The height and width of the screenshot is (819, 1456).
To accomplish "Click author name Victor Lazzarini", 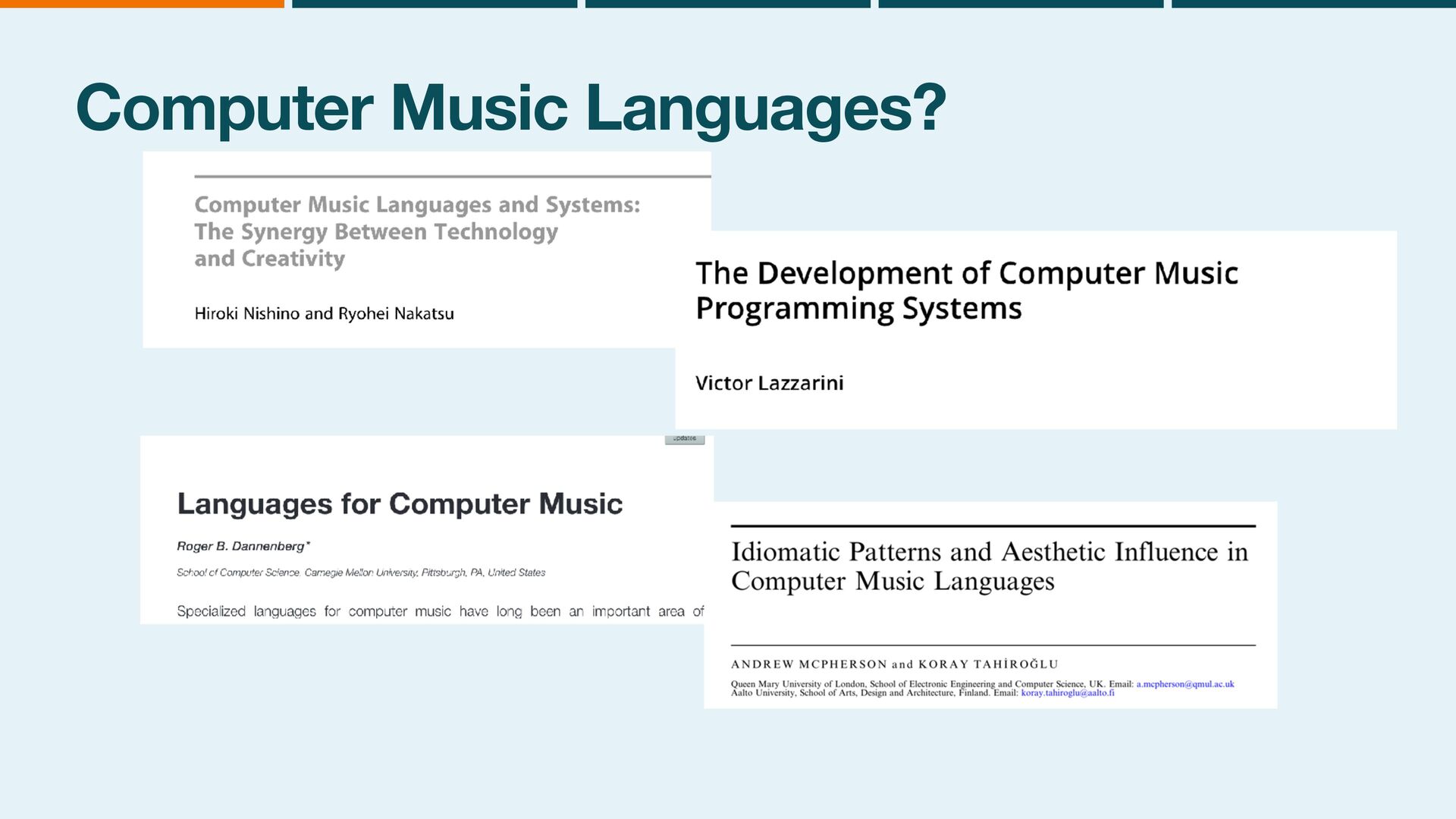I will coord(769,383).
